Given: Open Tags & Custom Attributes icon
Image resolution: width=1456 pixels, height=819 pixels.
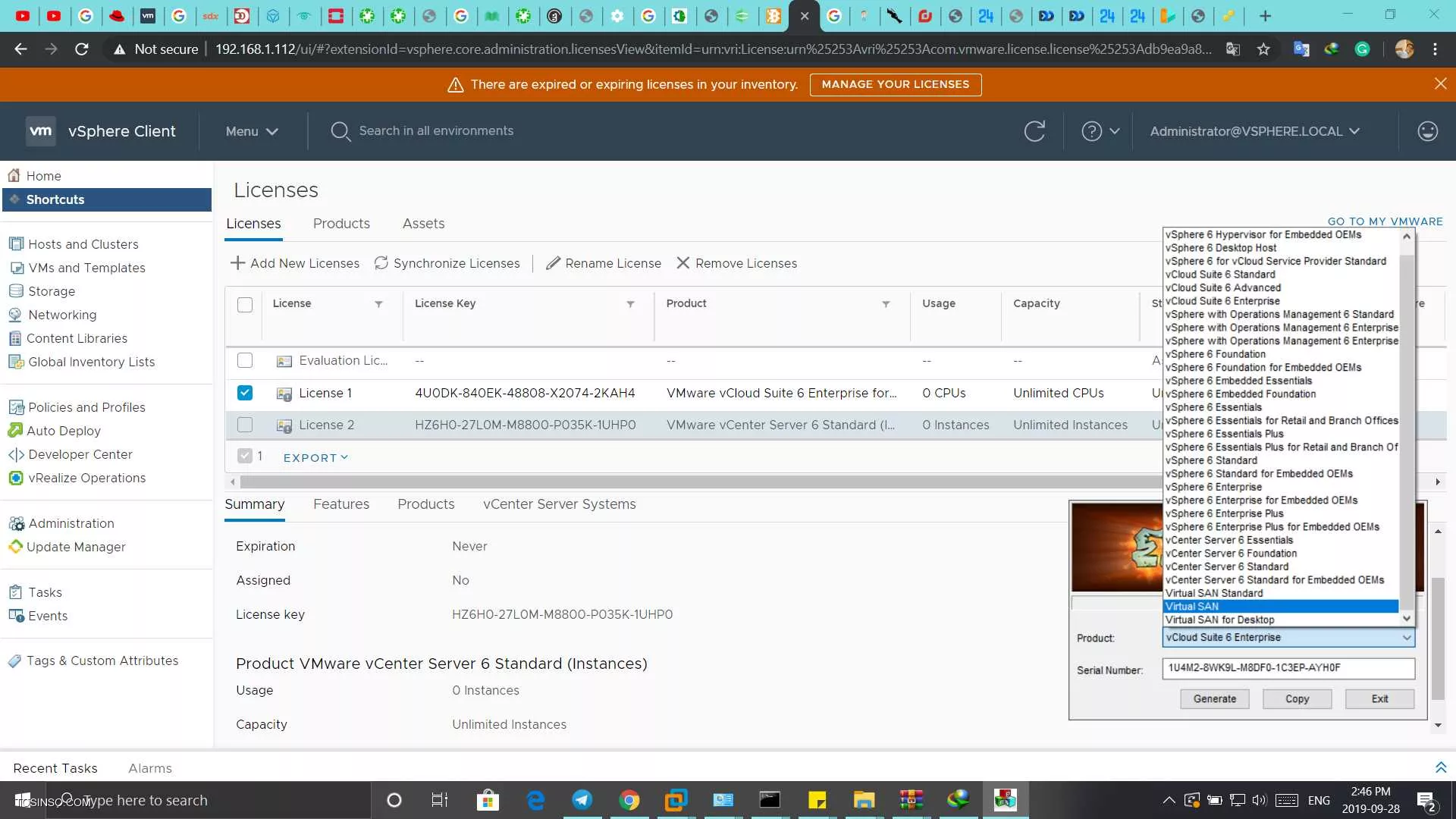Looking at the screenshot, I should coord(14,661).
